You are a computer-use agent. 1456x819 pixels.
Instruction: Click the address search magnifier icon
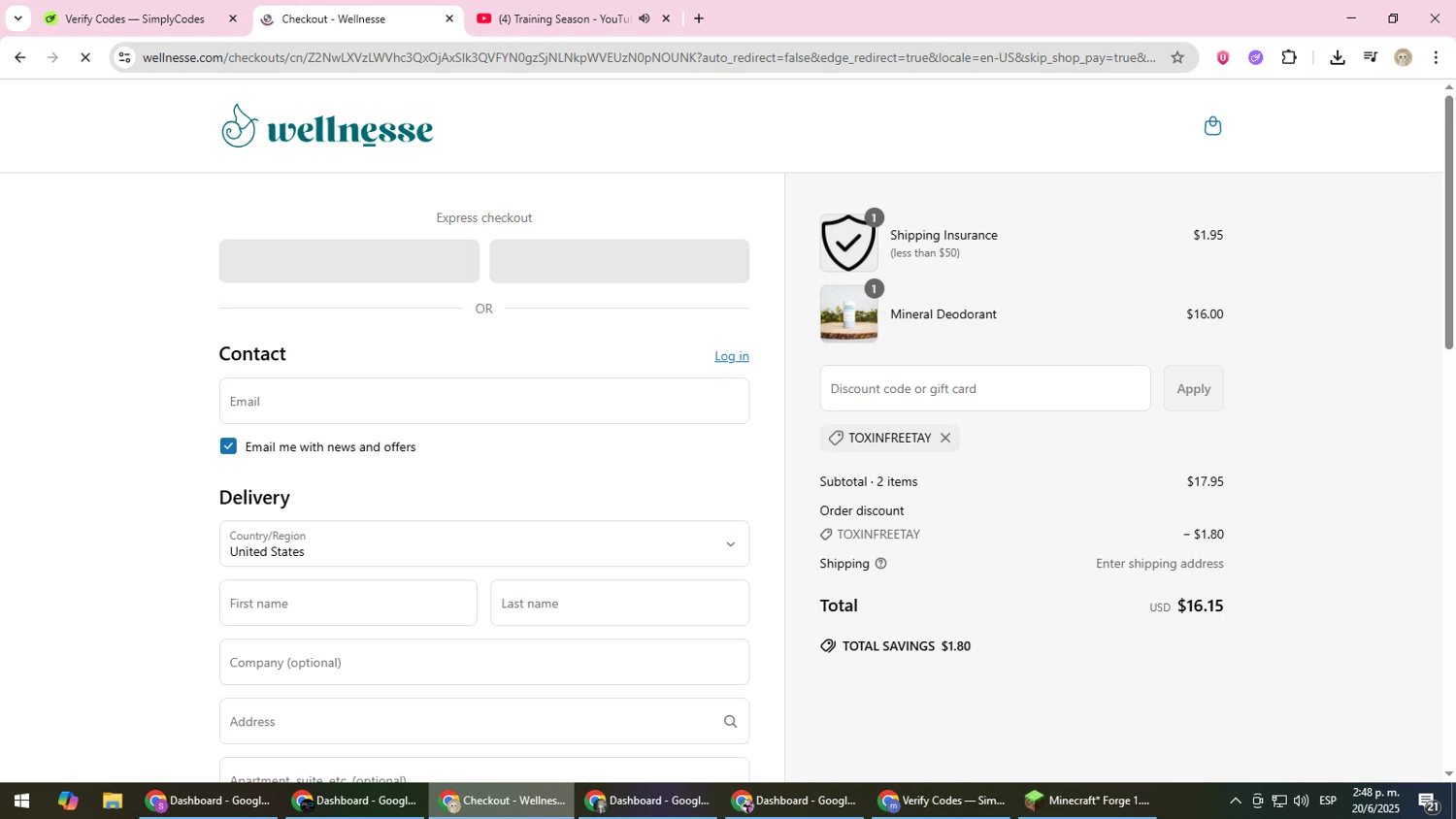pos(730,721)
